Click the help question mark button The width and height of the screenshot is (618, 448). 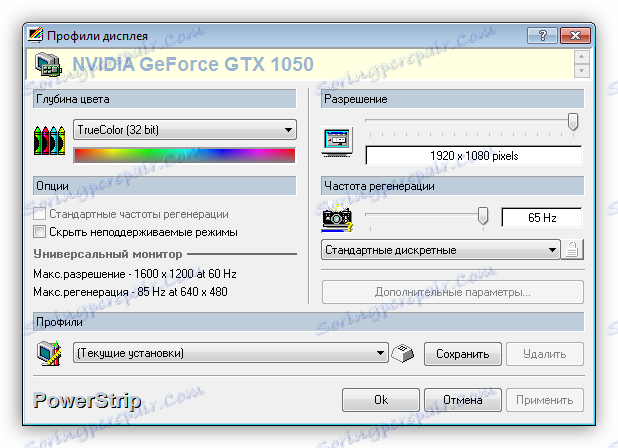tap(542, 36)
